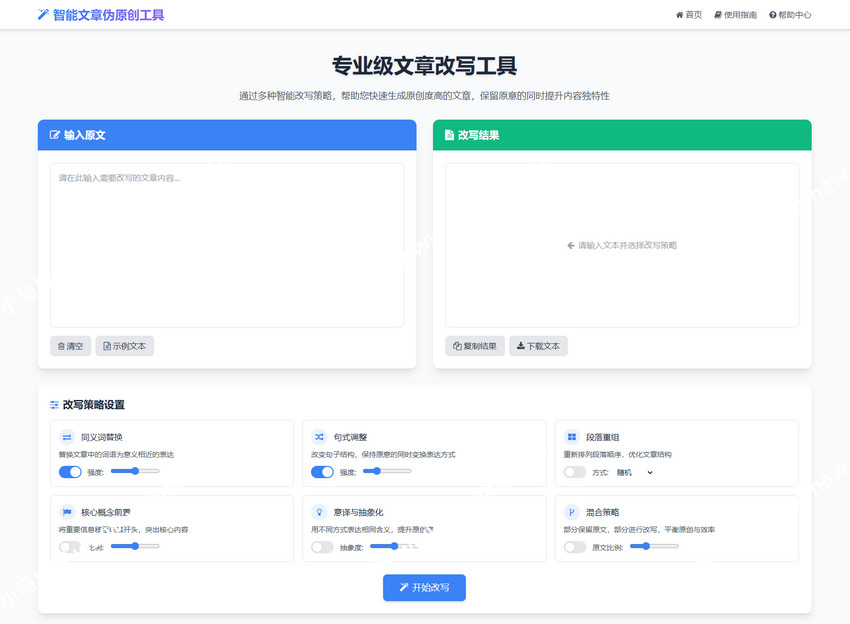Click the 改写策略设置 sliders icon
Viewport: 850px width, 624px height.
(x=54, y=405)
